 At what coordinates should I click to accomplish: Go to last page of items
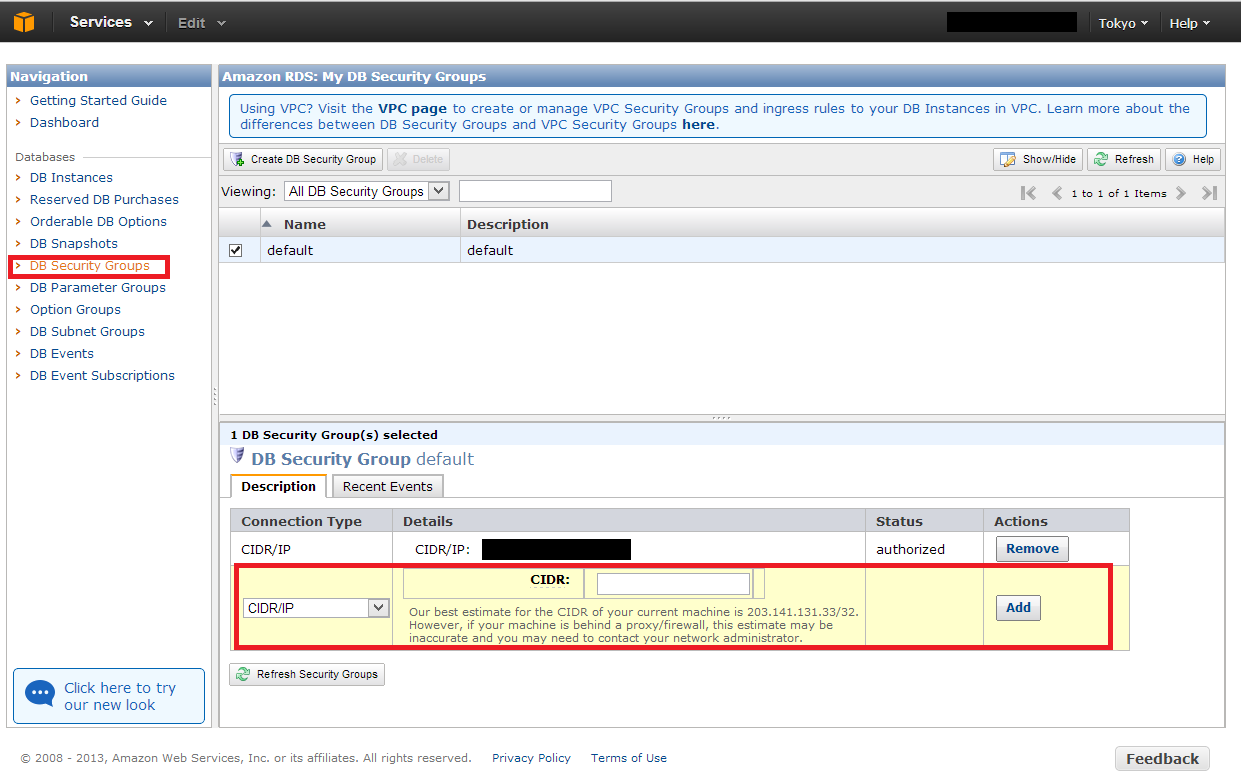1209,193
